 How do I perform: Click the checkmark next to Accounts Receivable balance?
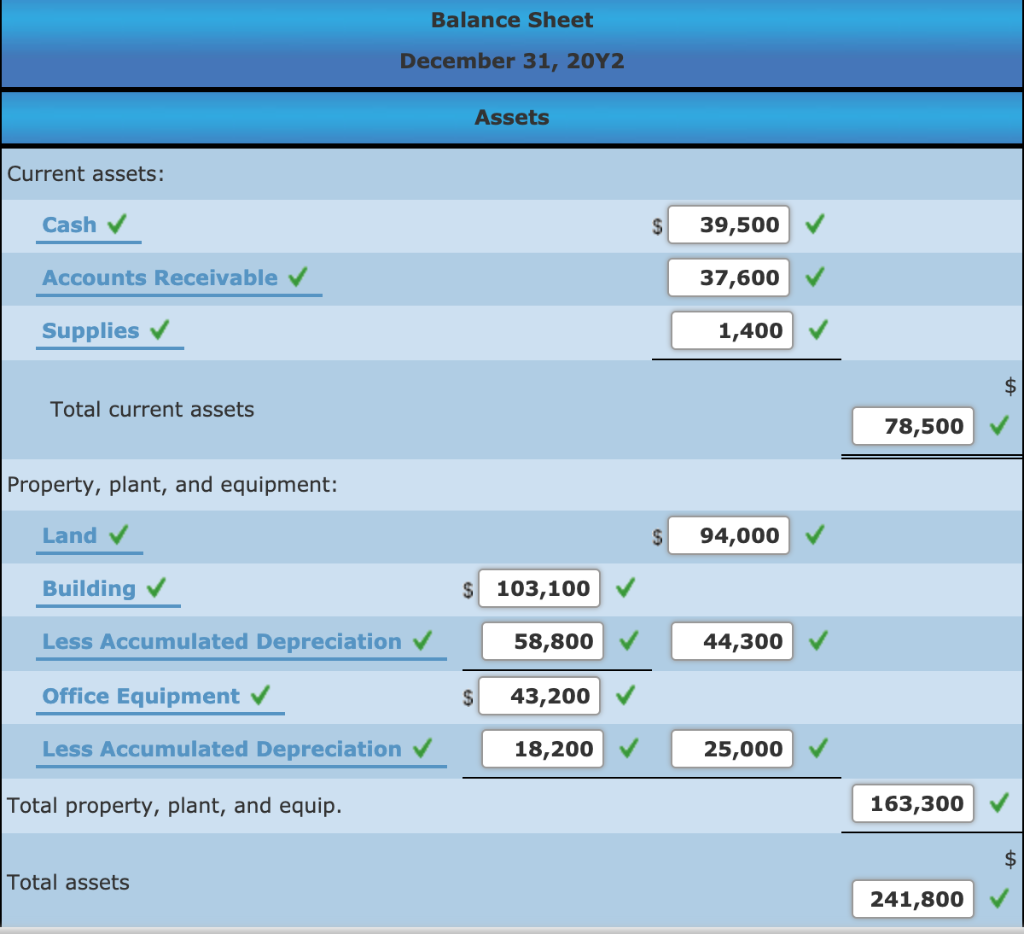[x=814, y=277]
